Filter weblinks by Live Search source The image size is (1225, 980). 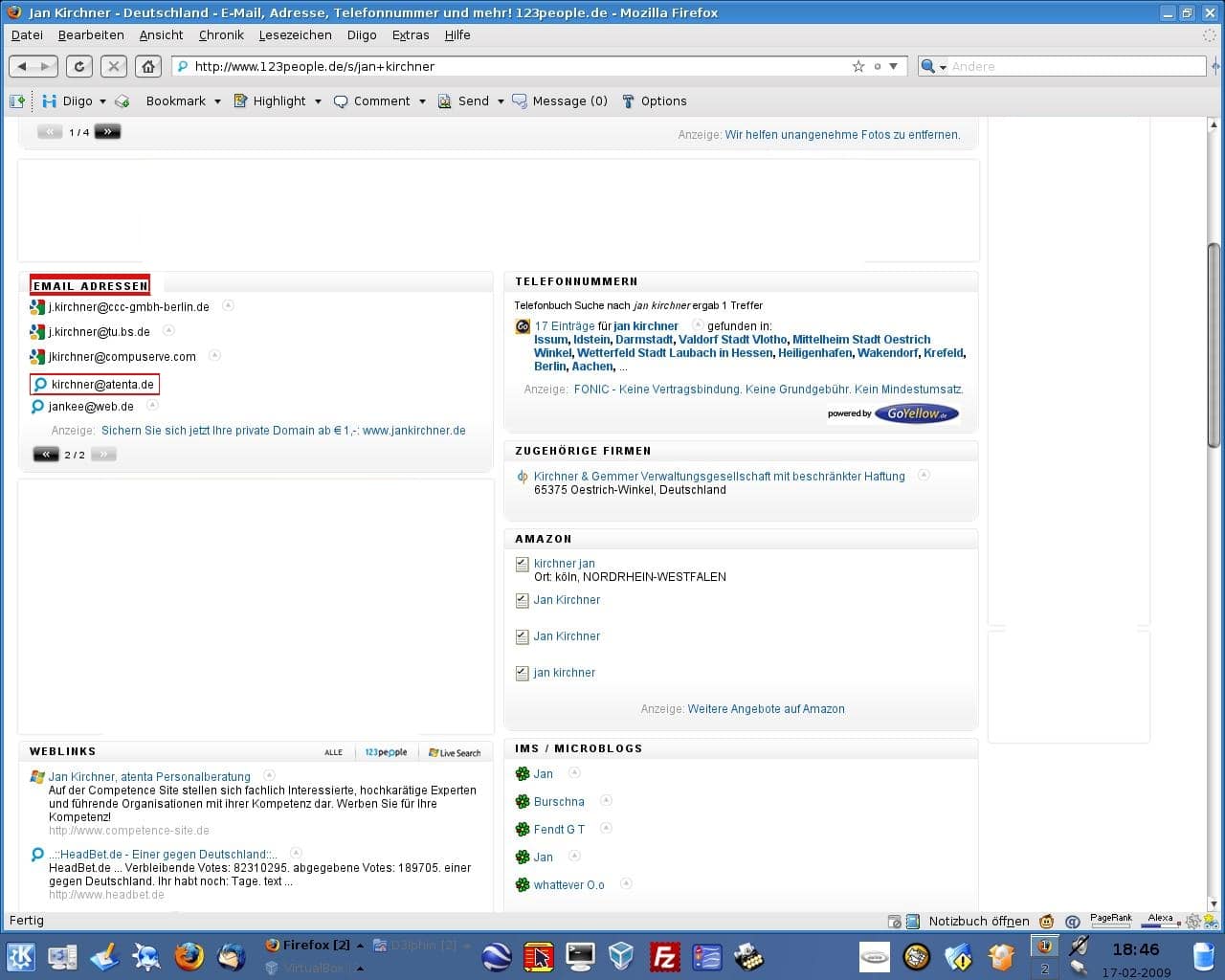click(x=455, y=752)
